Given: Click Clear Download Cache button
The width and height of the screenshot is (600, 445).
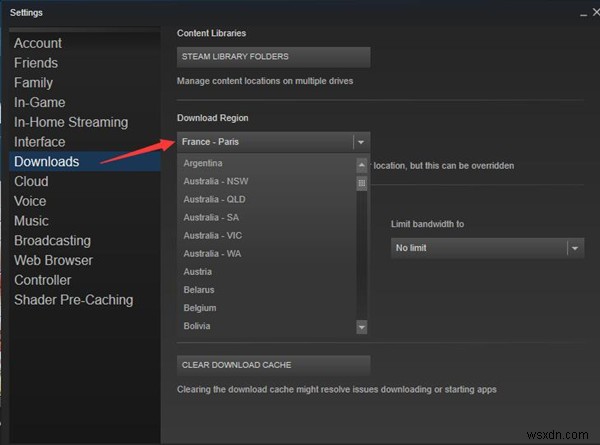Looking at the screenshot, I should 273,365.
